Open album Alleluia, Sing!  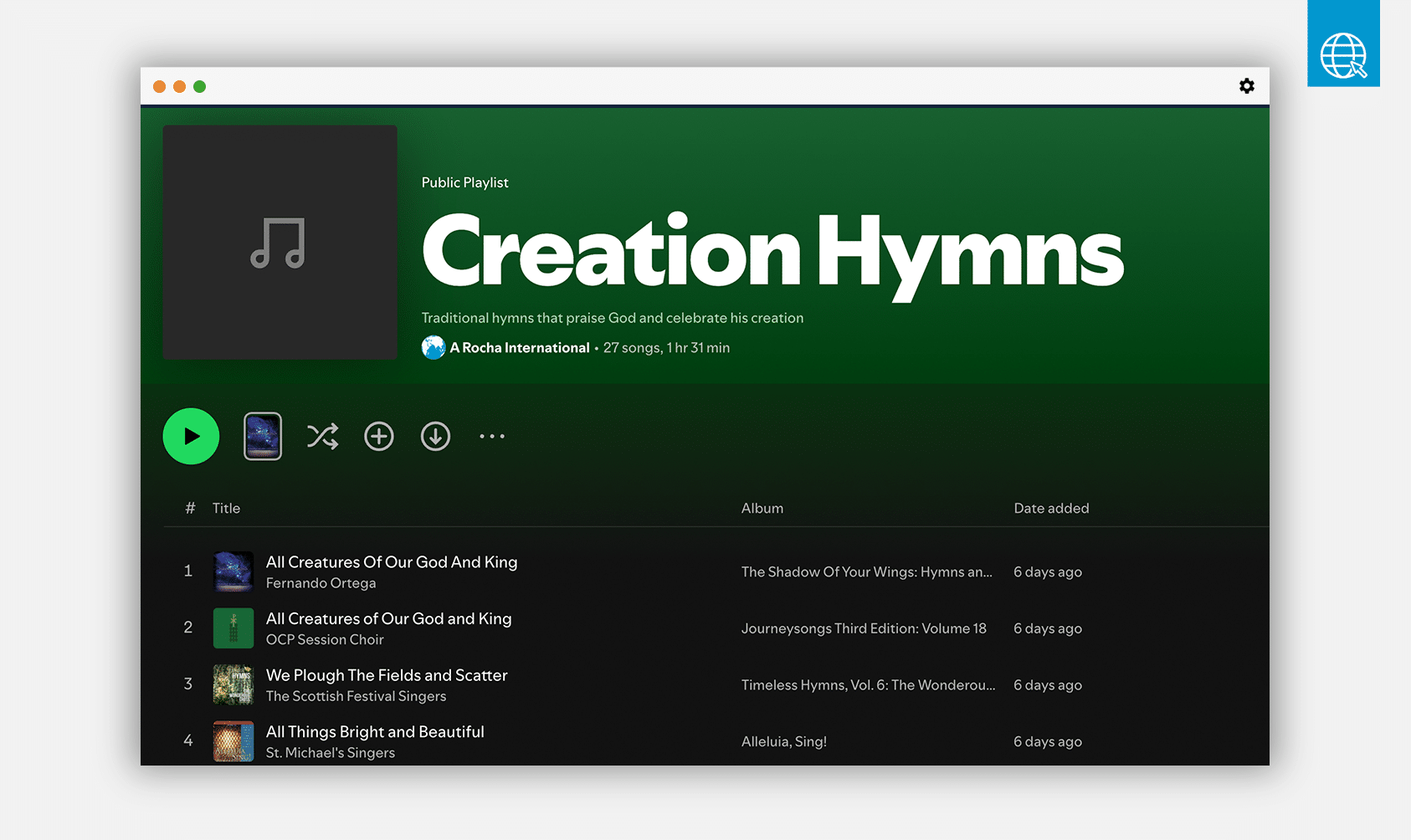pyautogui.click(x=784, y=742)
